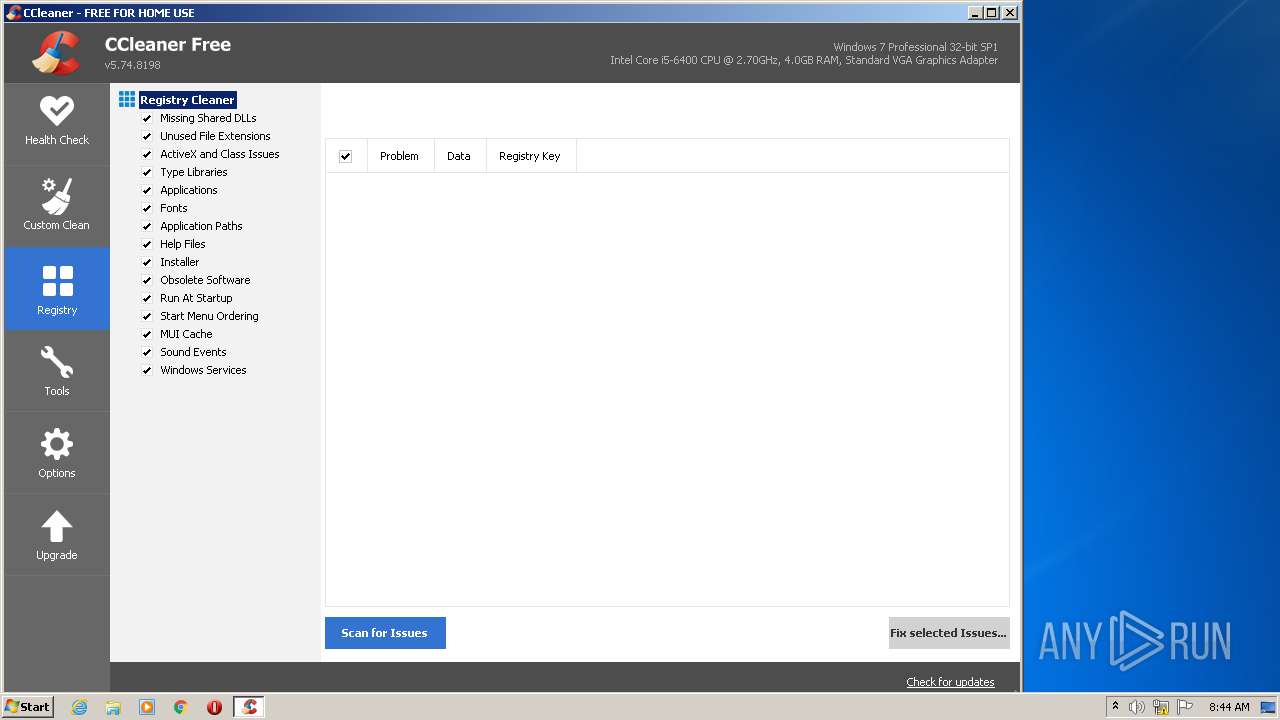Click the taskbar clock 8:44 AM
Viewport: 1280px width, 720px height.
coord(1229,707)
